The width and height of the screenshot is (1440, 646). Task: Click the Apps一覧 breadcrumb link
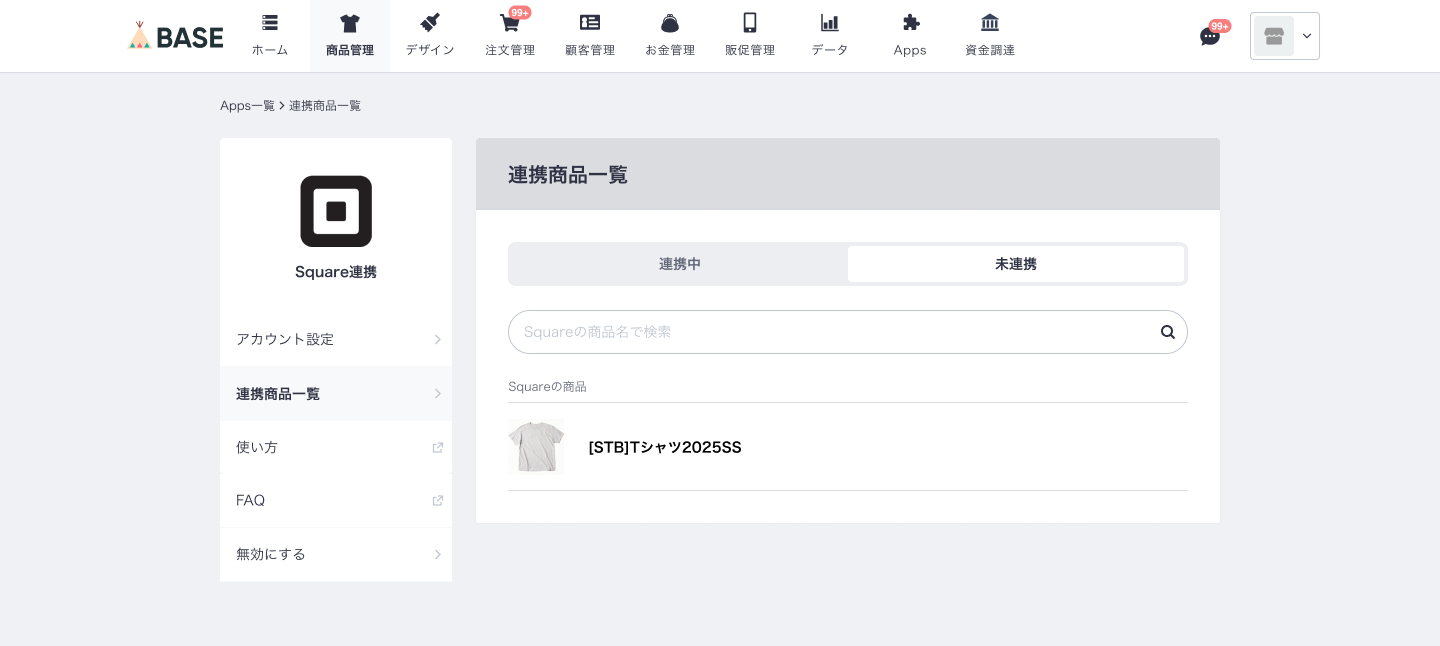click(247, 105)
